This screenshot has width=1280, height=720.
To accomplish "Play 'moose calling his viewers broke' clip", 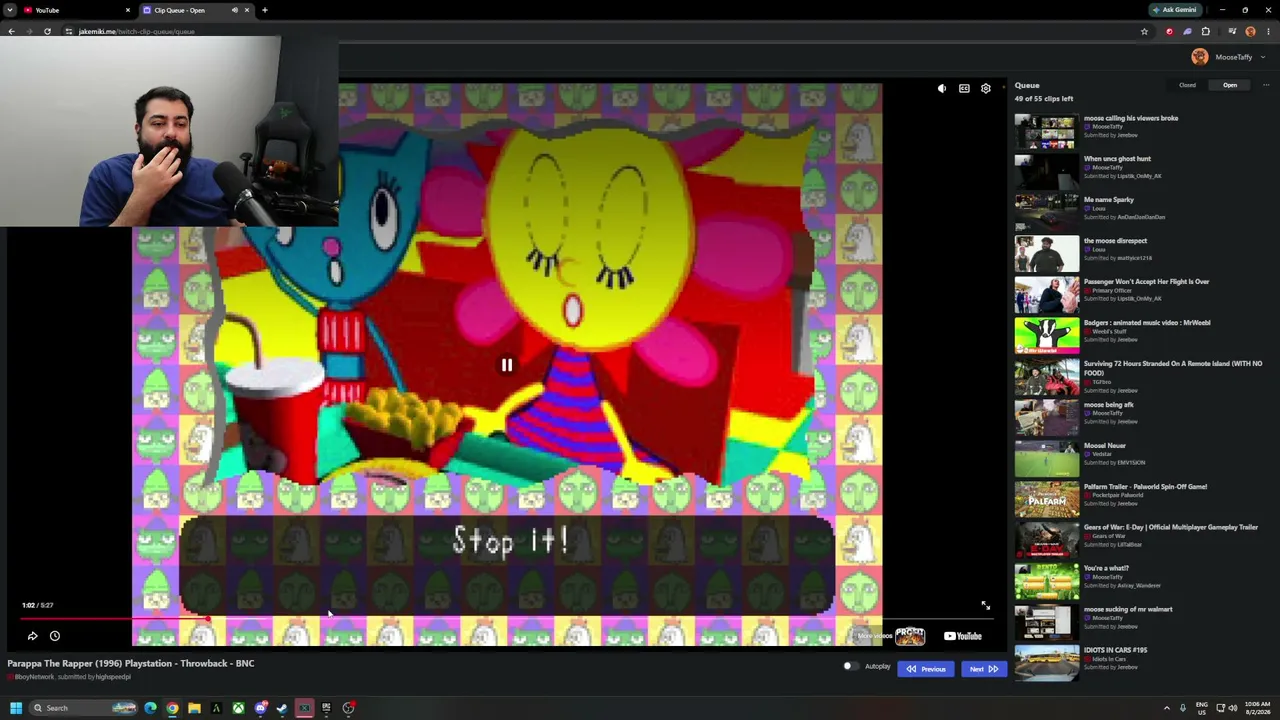I will click(x=1046, y=132).
